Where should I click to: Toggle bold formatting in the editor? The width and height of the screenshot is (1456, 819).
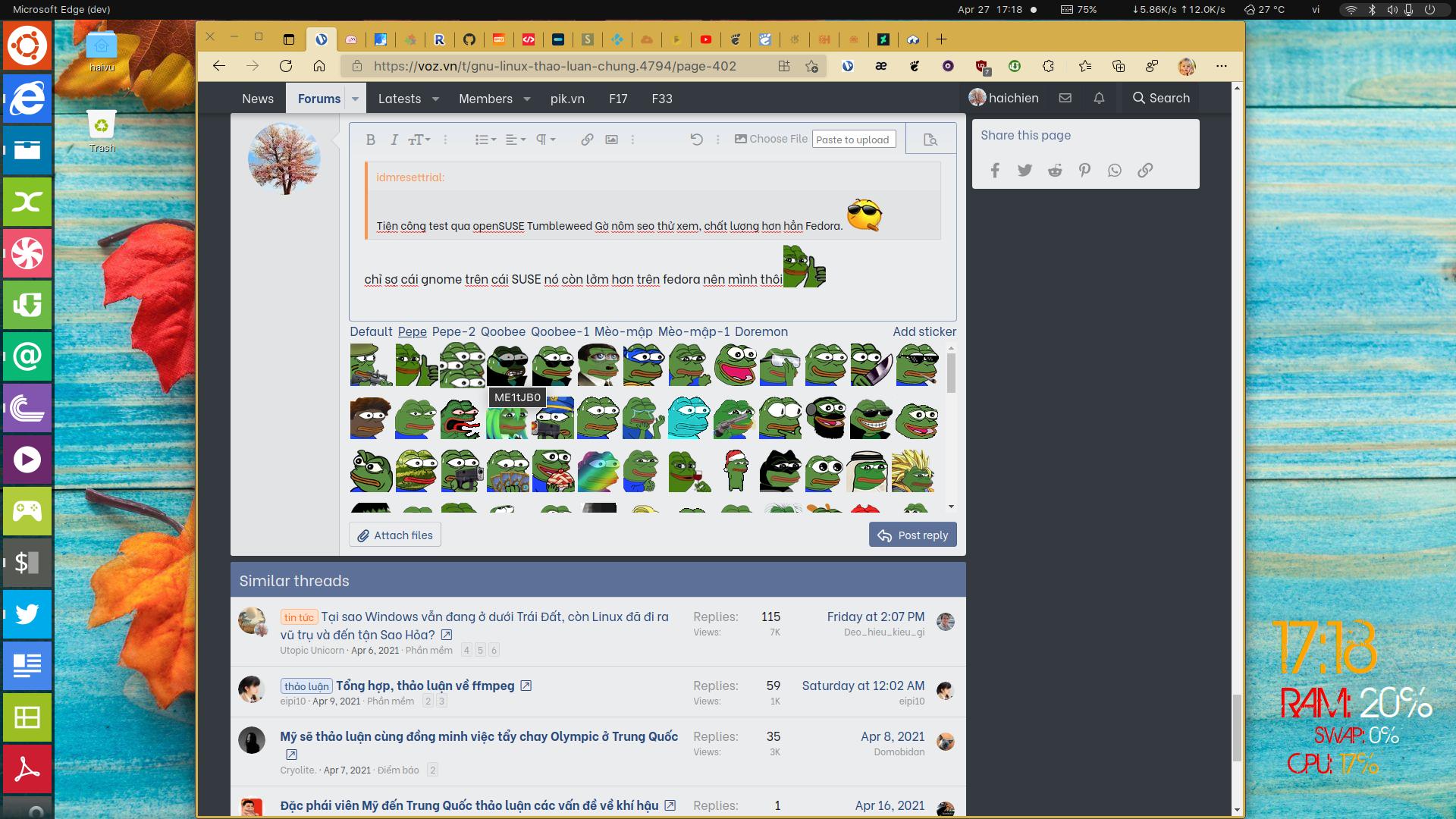[x=371, y=140]
